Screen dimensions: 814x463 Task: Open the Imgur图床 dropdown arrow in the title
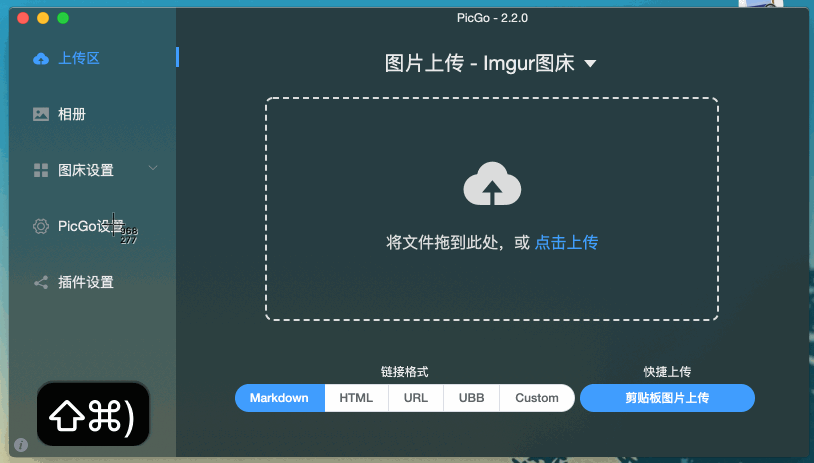coord(590,64)
